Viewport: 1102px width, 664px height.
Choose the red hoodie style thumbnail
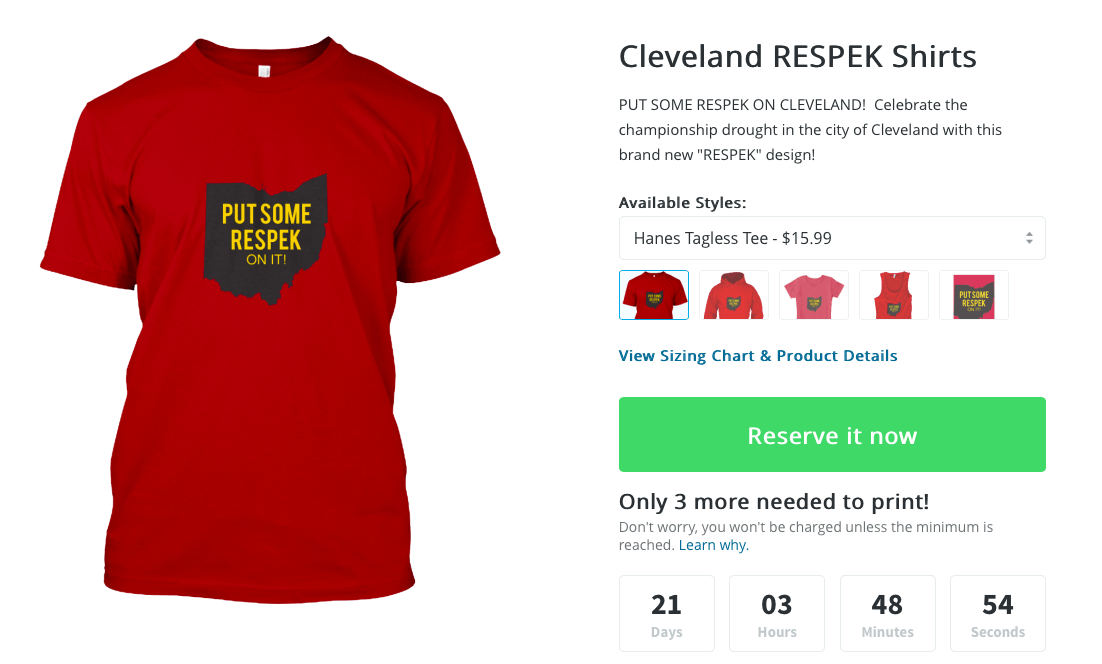734,295
